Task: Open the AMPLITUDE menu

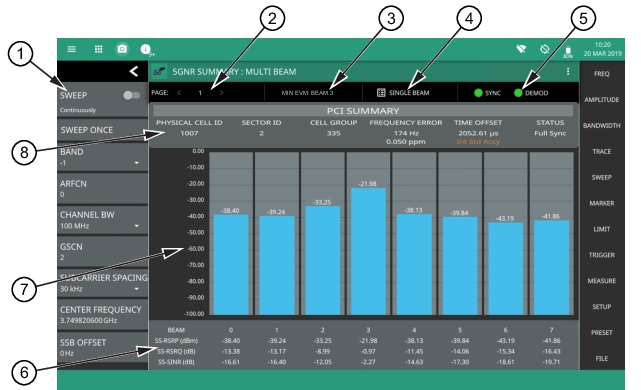Action: (x=601, y=100)
